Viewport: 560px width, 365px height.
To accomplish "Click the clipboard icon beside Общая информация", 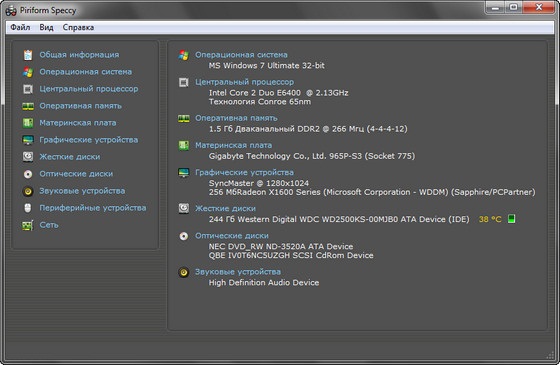I will coord(28,55).
